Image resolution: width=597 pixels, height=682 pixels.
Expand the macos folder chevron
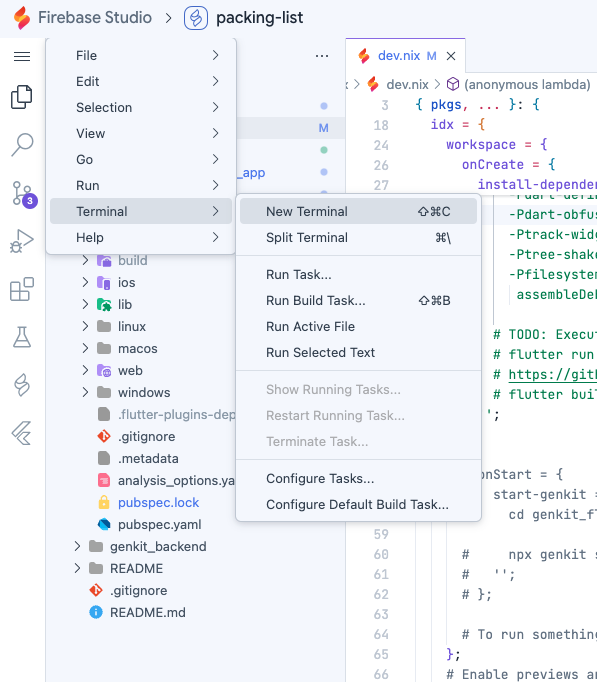pos(85,348)
